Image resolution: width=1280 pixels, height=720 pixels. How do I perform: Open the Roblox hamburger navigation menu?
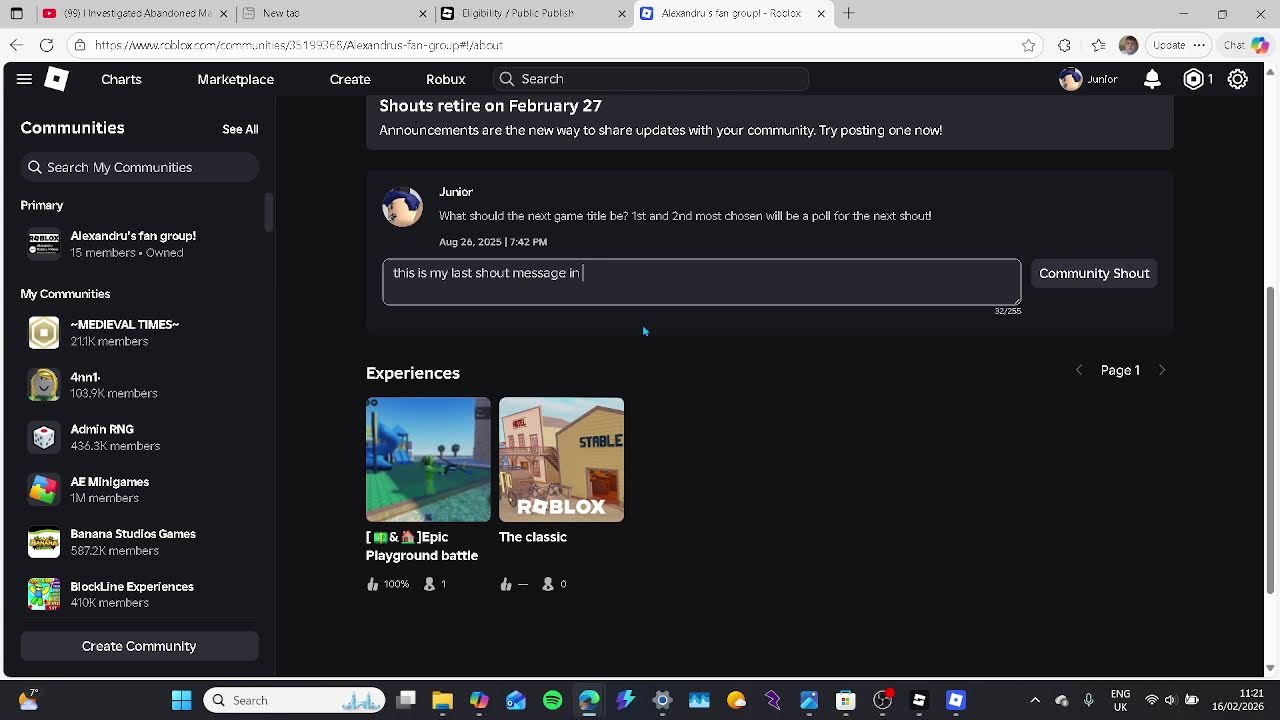24,79
